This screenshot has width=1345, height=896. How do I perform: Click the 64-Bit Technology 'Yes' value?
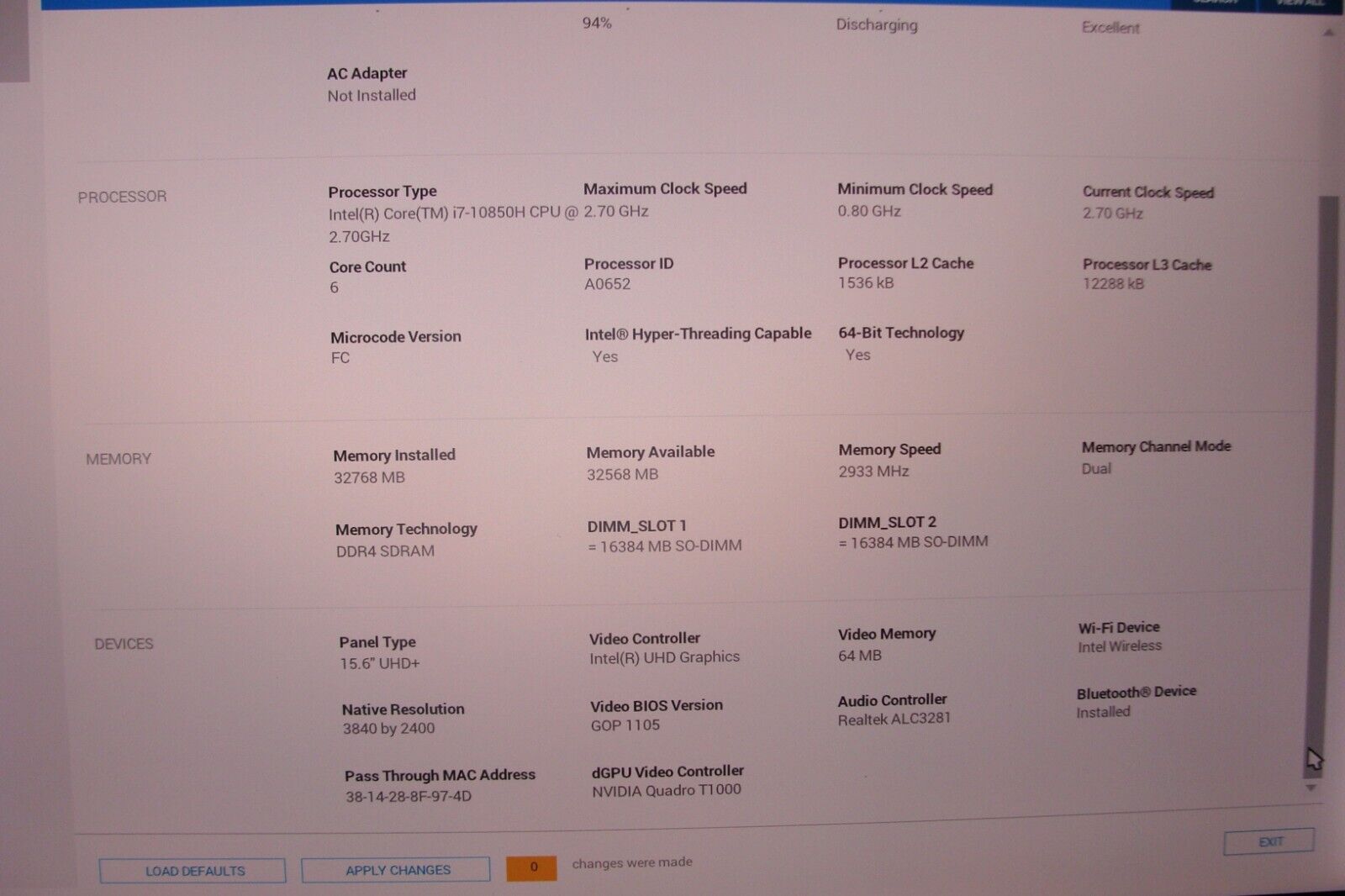(857, 355)
